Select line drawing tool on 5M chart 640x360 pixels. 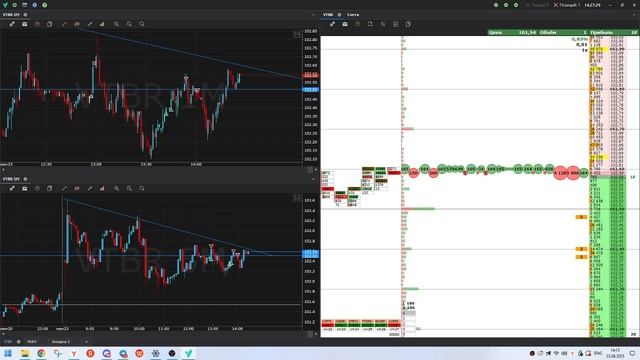(x=64, y=189)
